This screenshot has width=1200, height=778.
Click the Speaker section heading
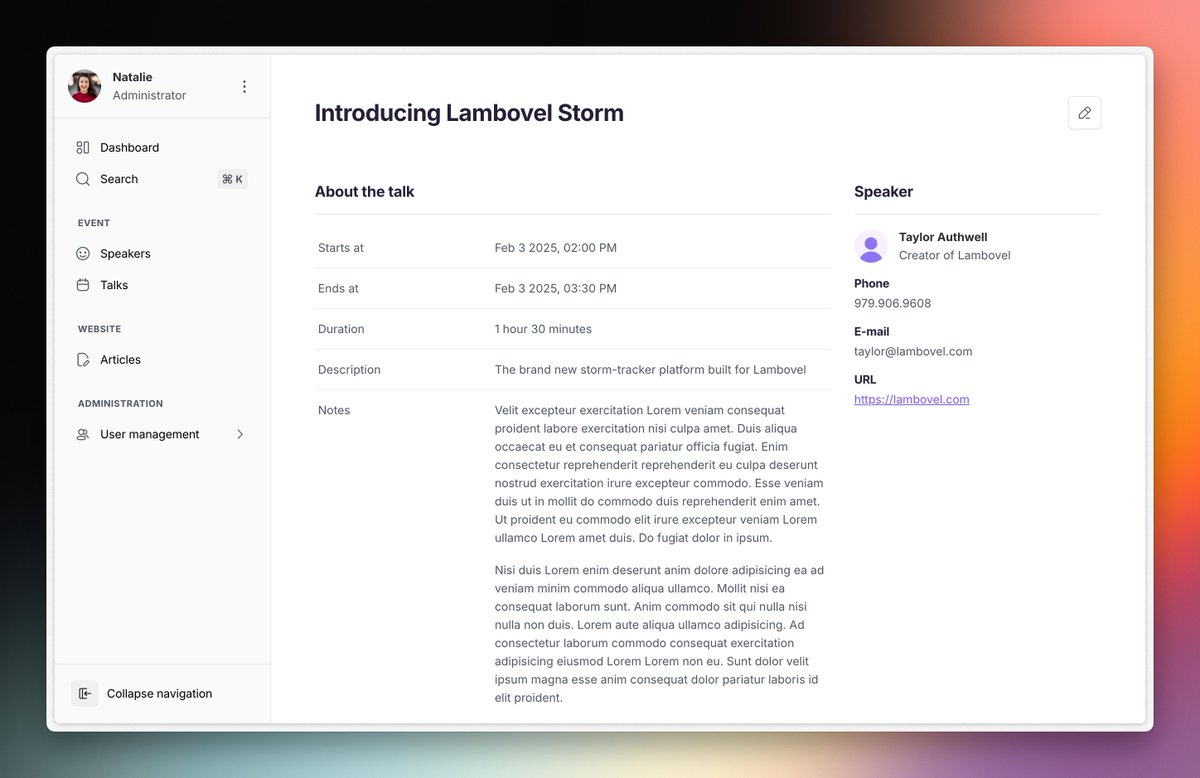pyautogui.click(x=883, y=192)
